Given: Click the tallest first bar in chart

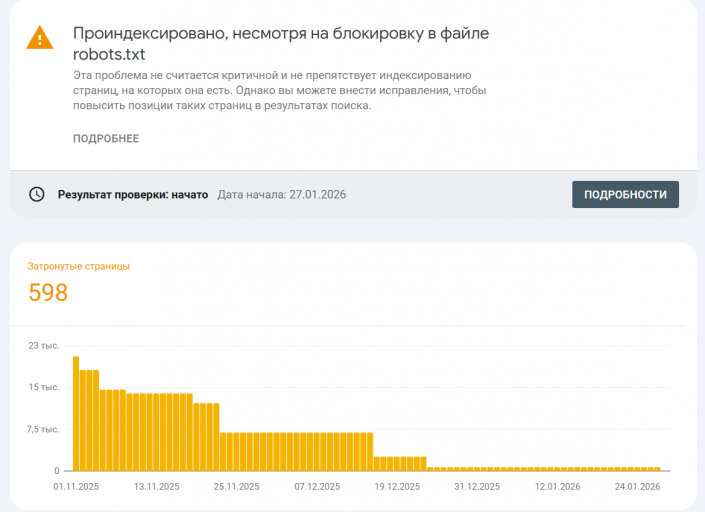Looking at the screenshot, I should click(x=76, y=414).
